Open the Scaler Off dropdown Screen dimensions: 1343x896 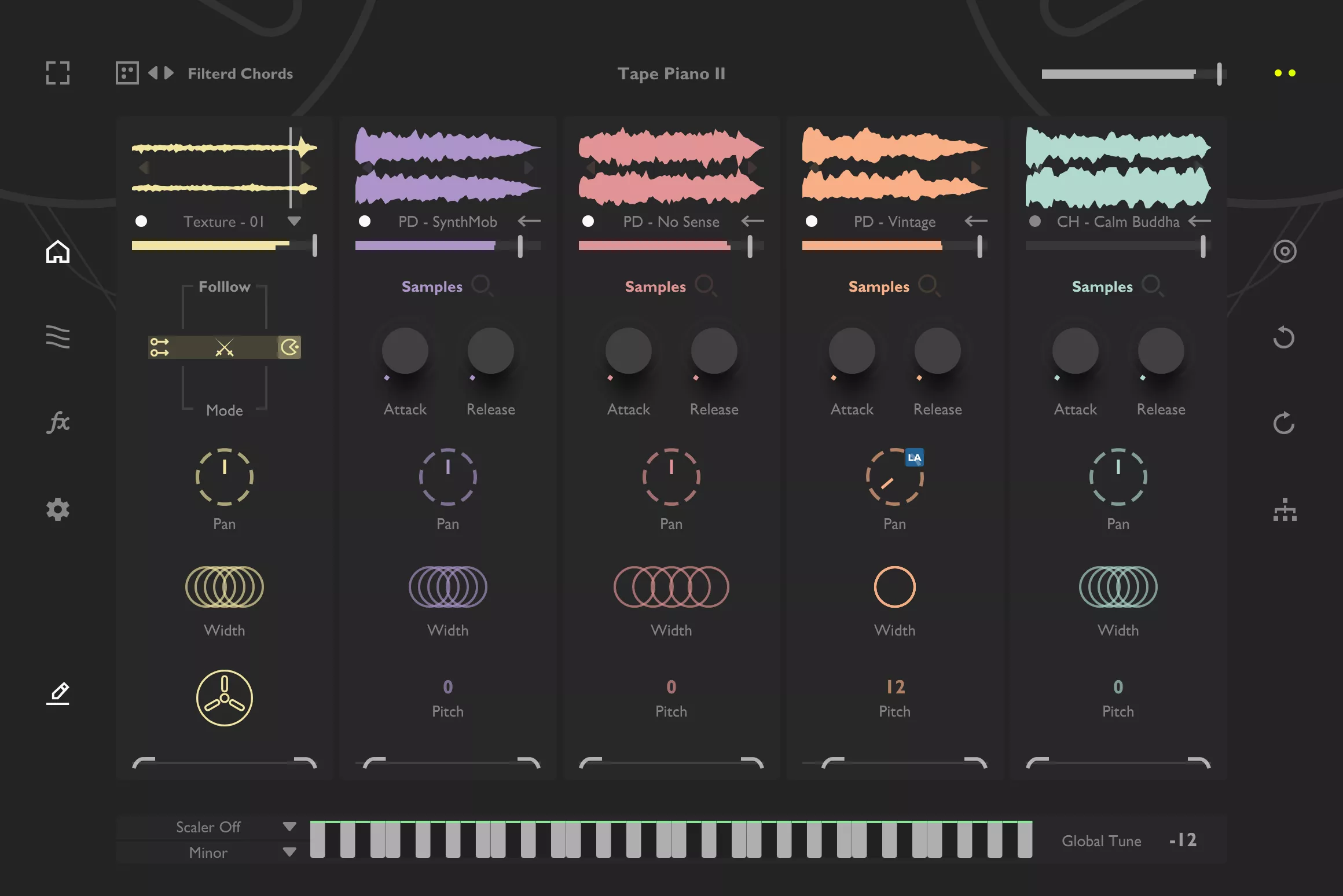[289, 827]
